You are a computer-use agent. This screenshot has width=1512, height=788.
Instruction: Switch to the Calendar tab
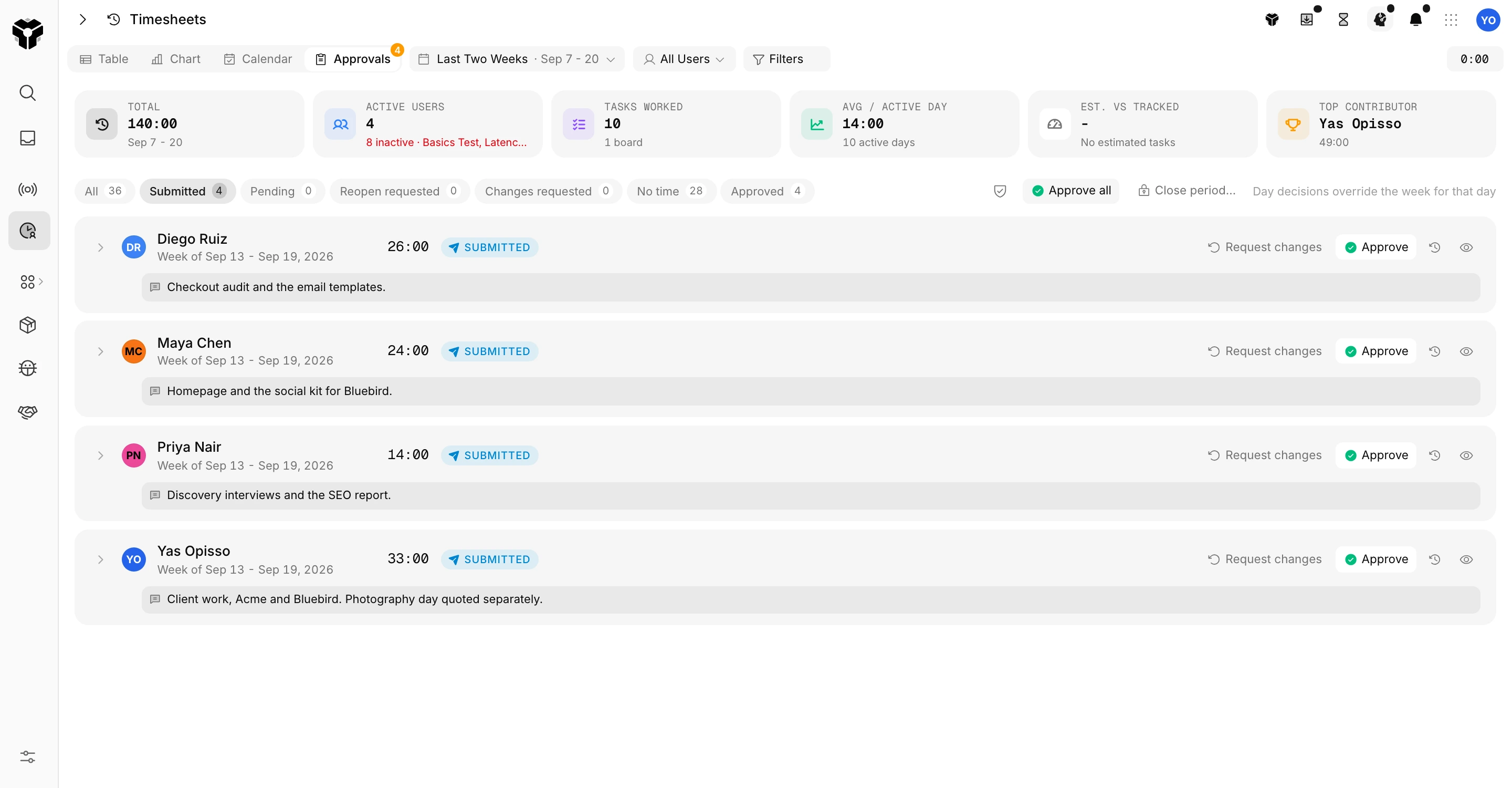pyautogui.click(x=258, y=59)
